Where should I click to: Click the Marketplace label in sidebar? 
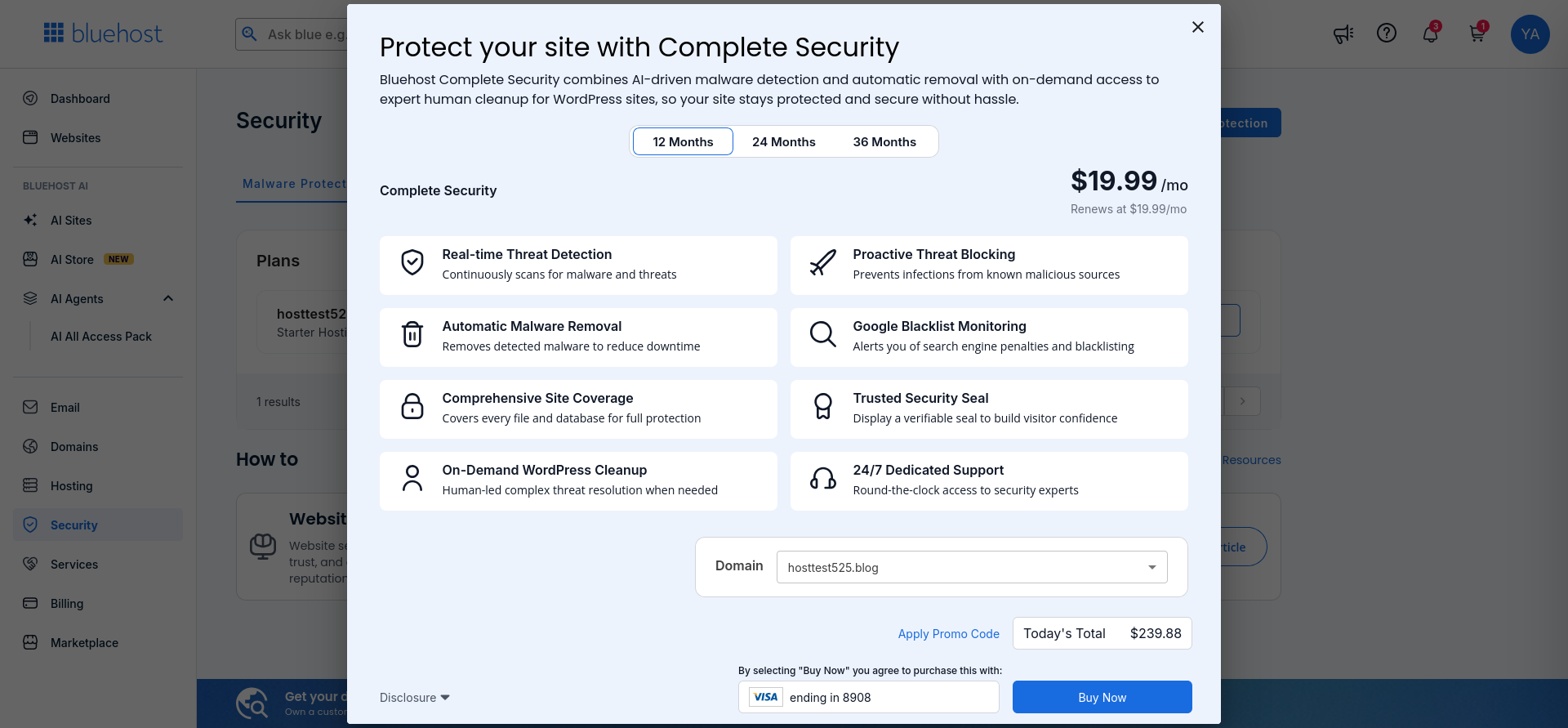[x=84, y=643]
